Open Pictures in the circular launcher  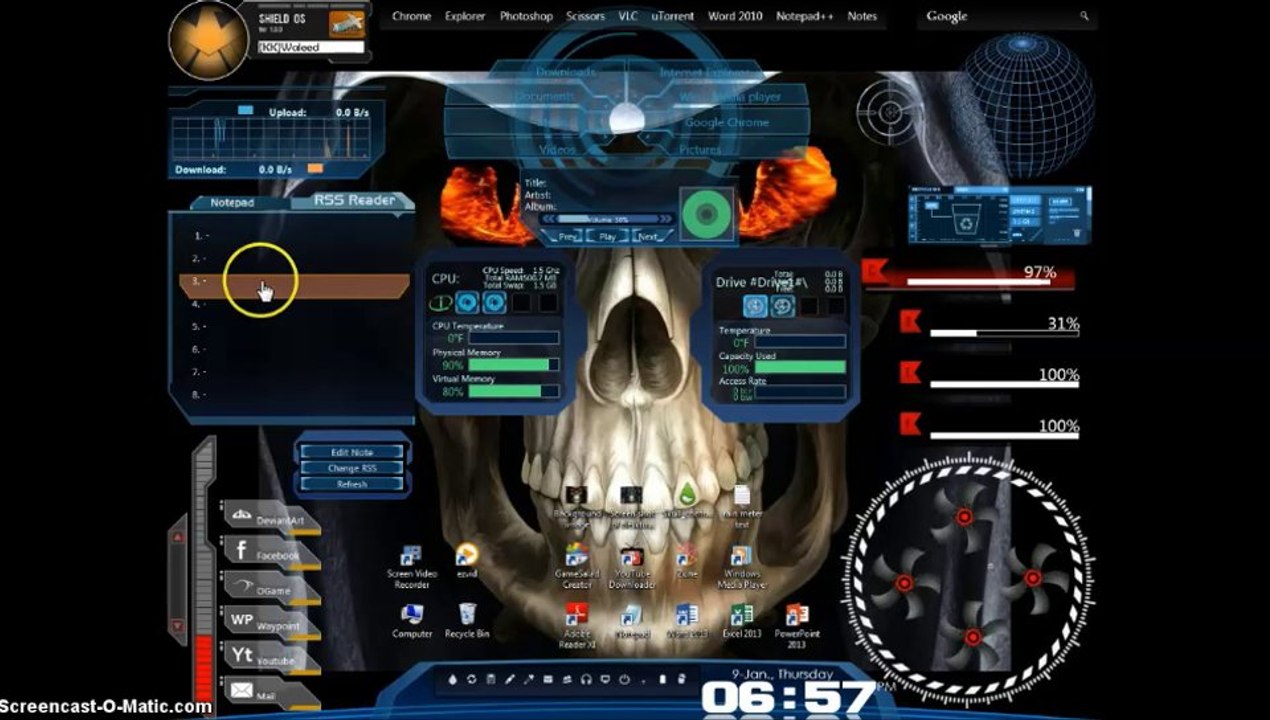(700, 150)
